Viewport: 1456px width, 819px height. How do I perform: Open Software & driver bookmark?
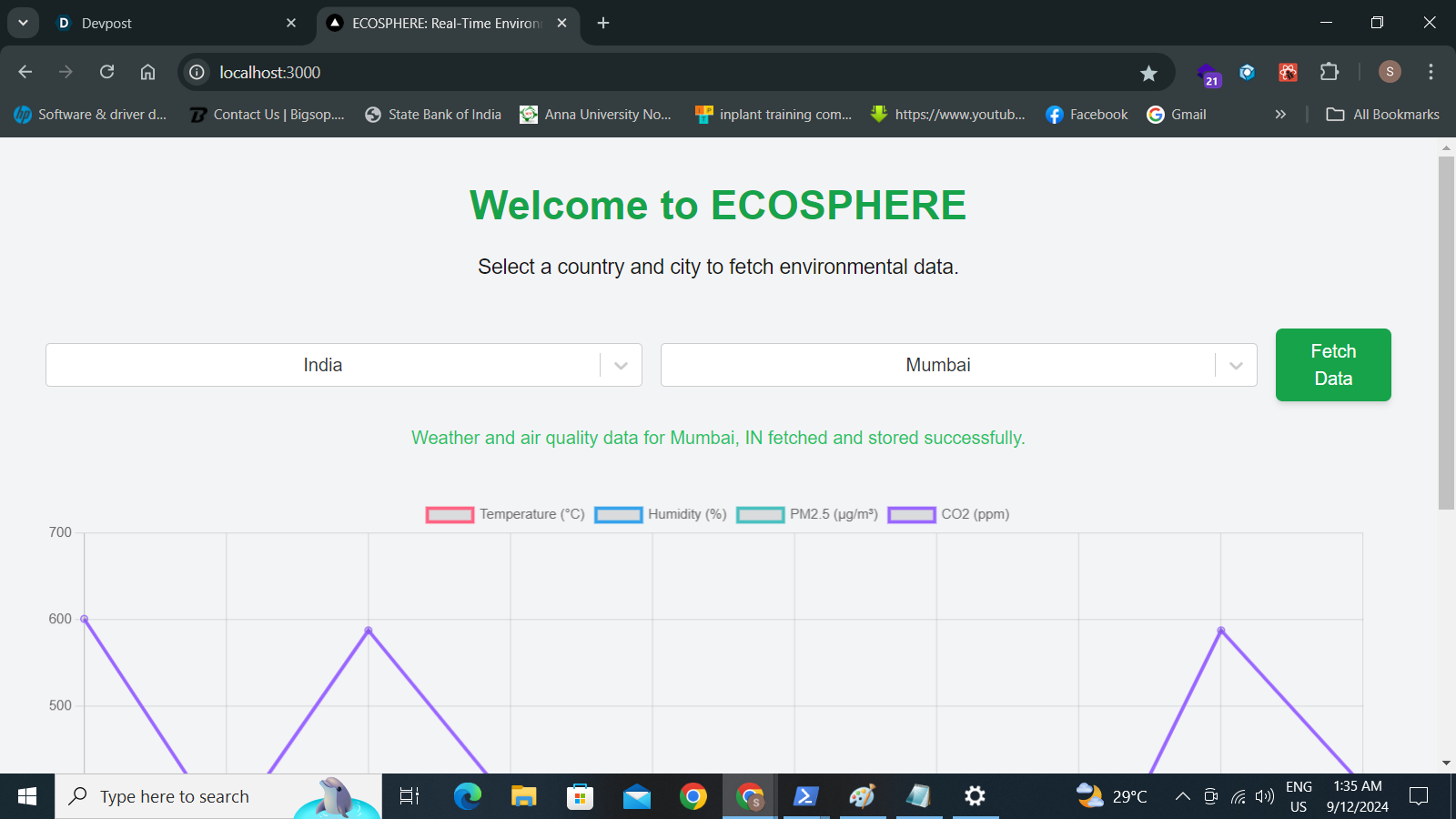point(90,115)
